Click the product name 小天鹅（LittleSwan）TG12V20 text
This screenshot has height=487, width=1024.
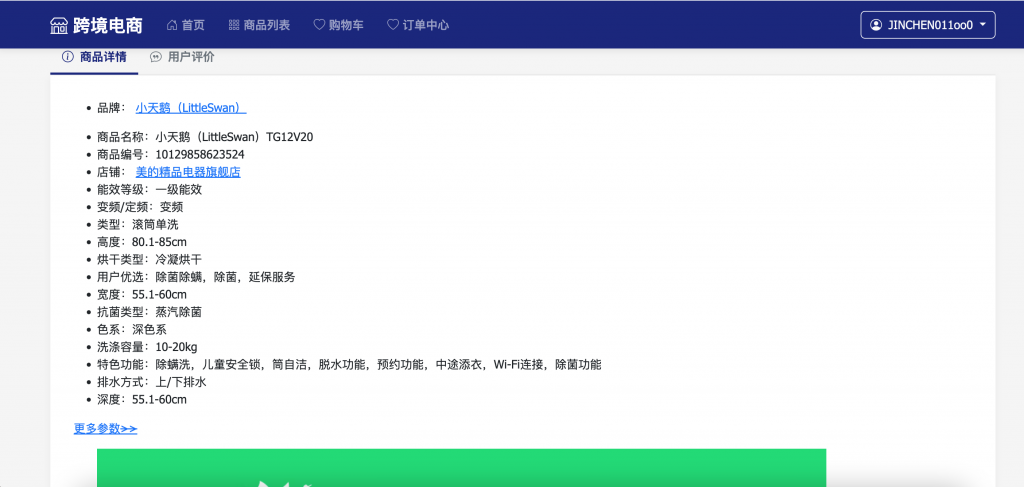234,137
